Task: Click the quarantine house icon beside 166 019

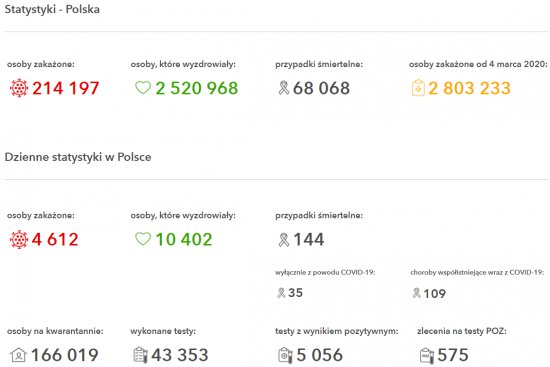Action: tap(18, 355)
